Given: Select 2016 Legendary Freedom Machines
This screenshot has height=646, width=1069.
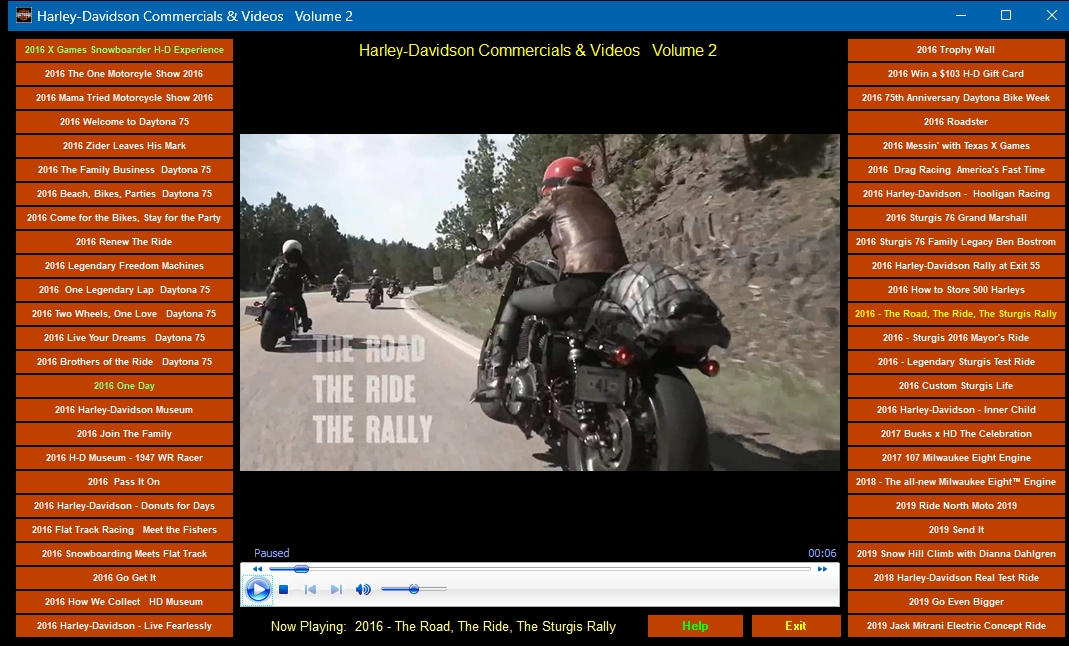Looking at the screenshot, I should click(x=124, y=266).
